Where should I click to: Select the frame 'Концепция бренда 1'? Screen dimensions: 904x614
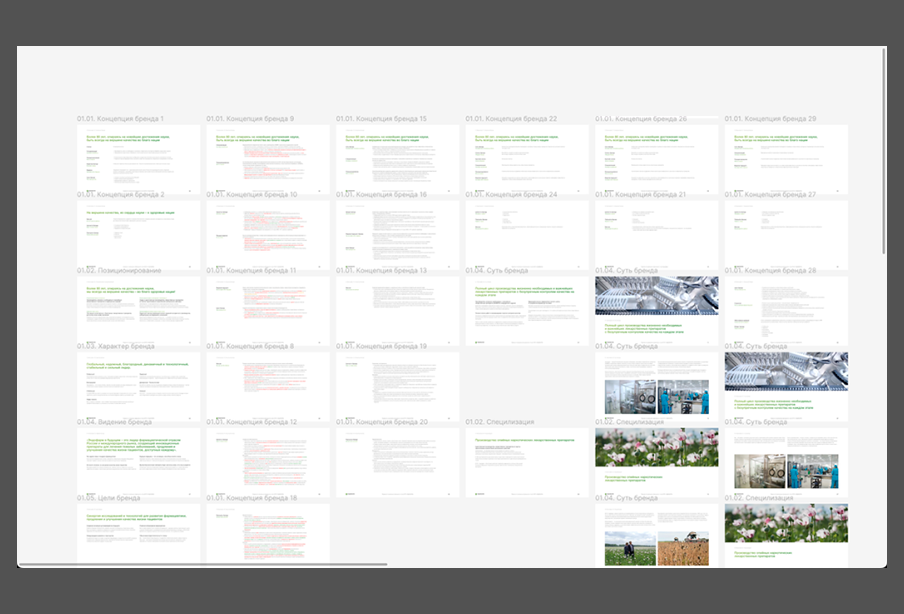[x=138, y=158]
